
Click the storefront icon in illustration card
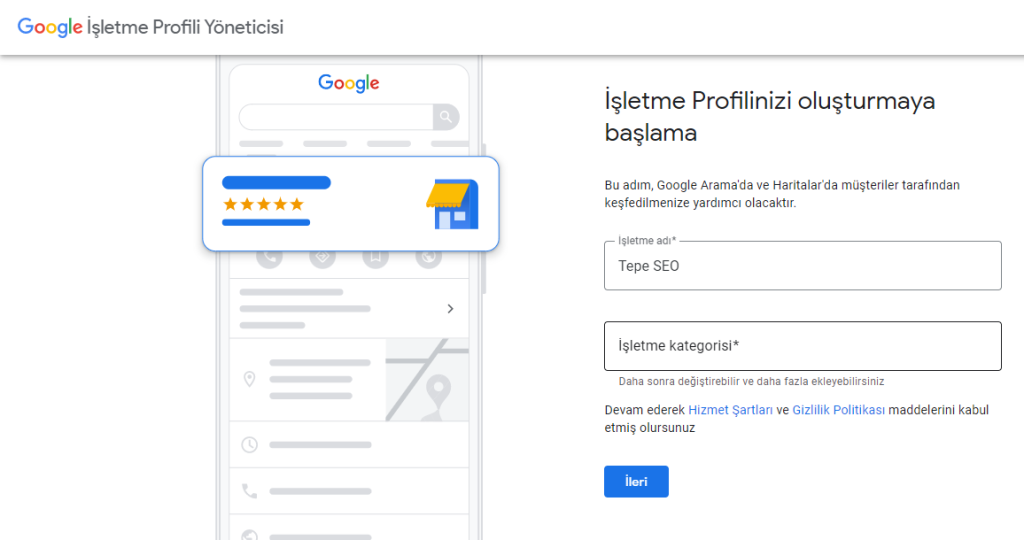453,204
